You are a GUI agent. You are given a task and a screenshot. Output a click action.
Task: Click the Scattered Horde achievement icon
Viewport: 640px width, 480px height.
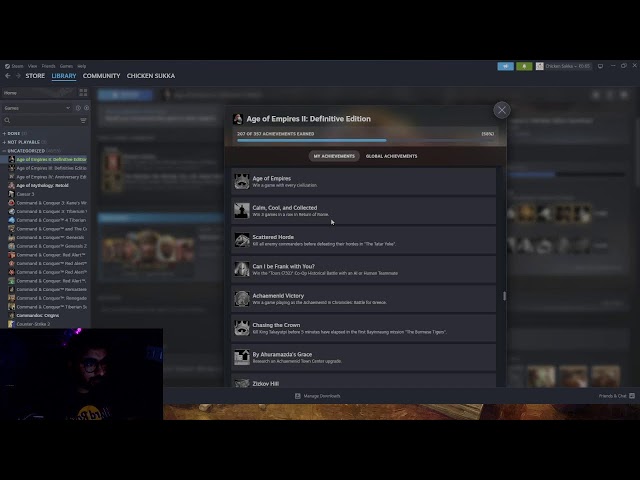click(242, 240)
